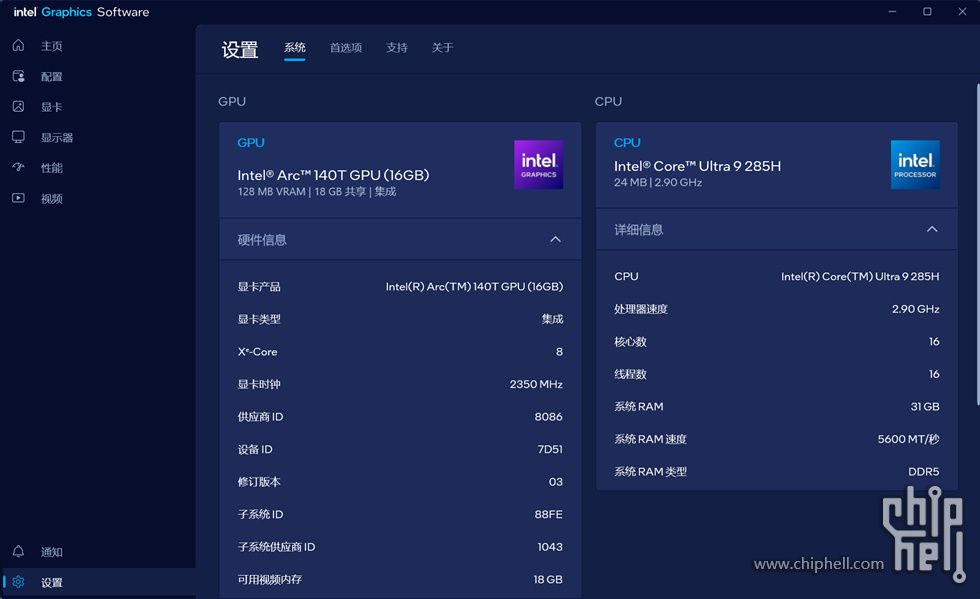Select the 核心数 value 16
Screen dimensions: 980x599
pos(934,341)
